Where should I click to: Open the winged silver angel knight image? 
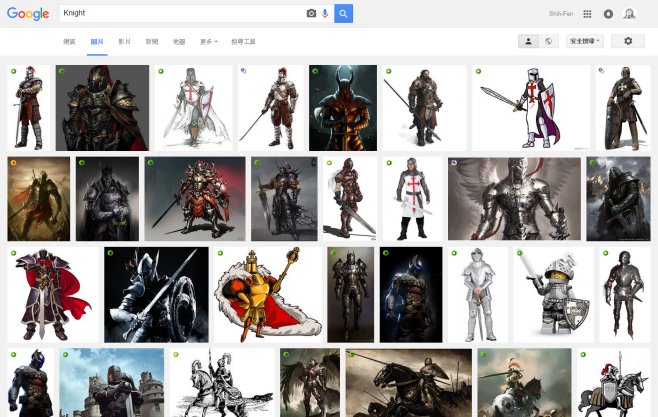tap(514, 199)
